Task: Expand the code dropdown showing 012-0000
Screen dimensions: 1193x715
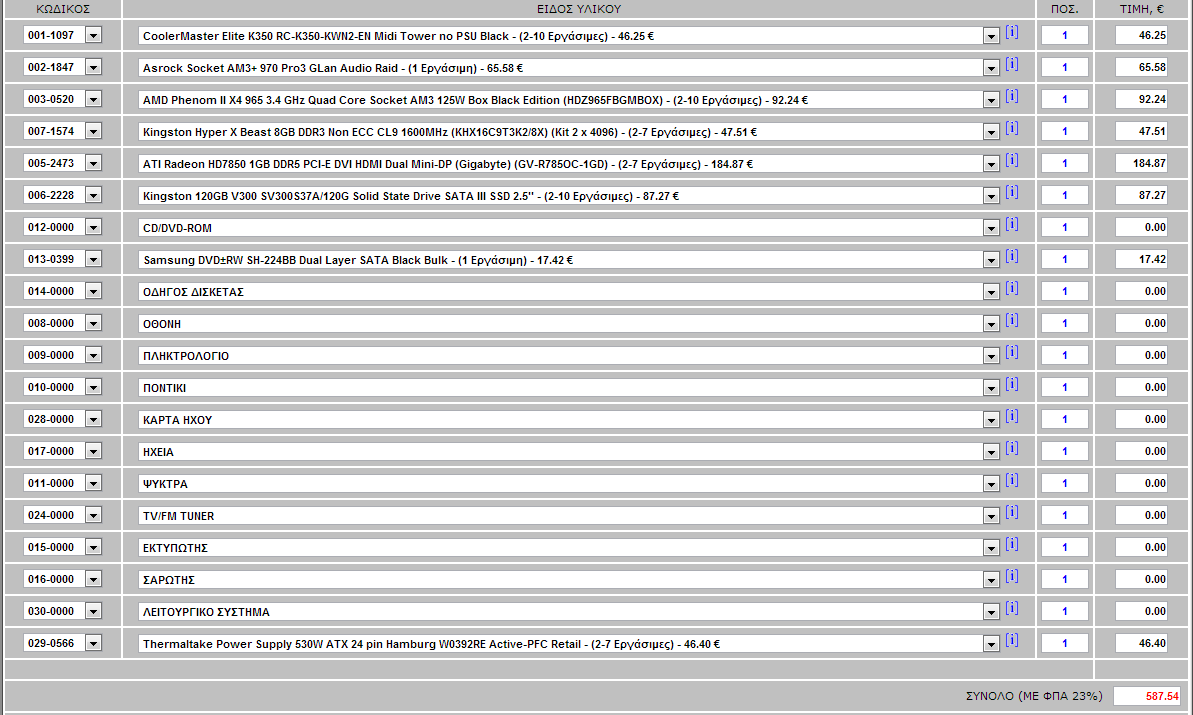Action: pyautogui.click(x=93, y=227)
